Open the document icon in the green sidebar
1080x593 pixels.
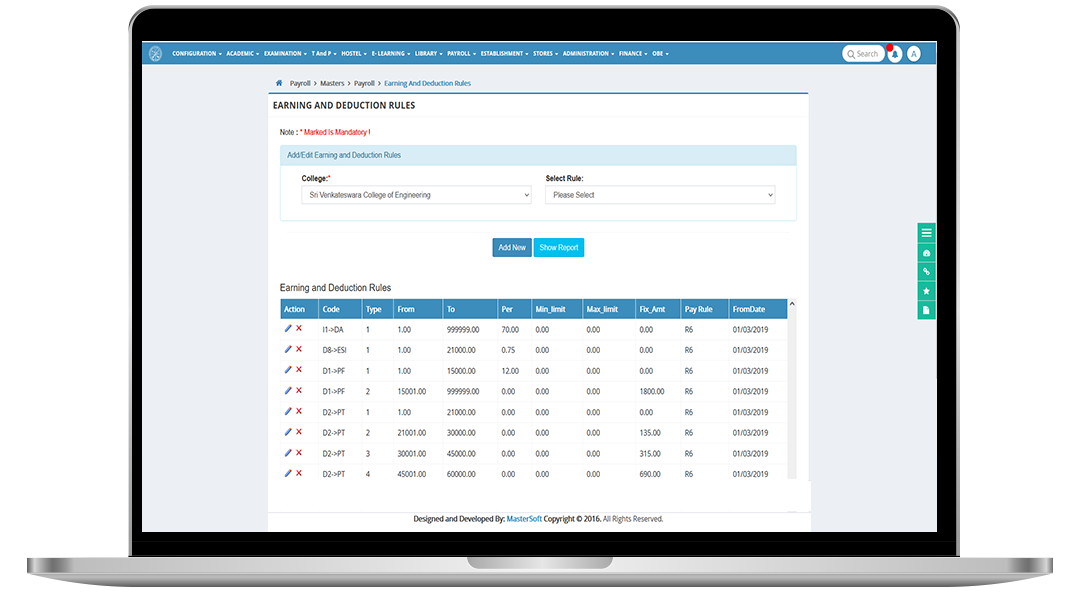(x=926, y=309)
